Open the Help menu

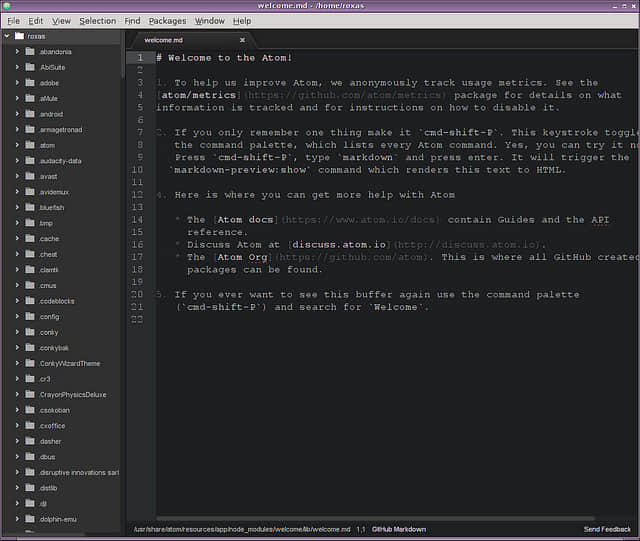point(242,21)
